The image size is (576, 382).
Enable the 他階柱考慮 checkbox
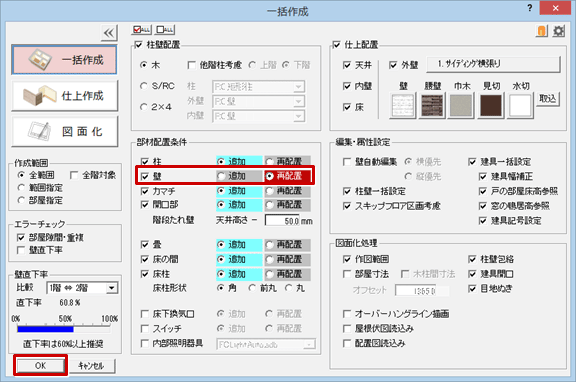click(191, 65)
